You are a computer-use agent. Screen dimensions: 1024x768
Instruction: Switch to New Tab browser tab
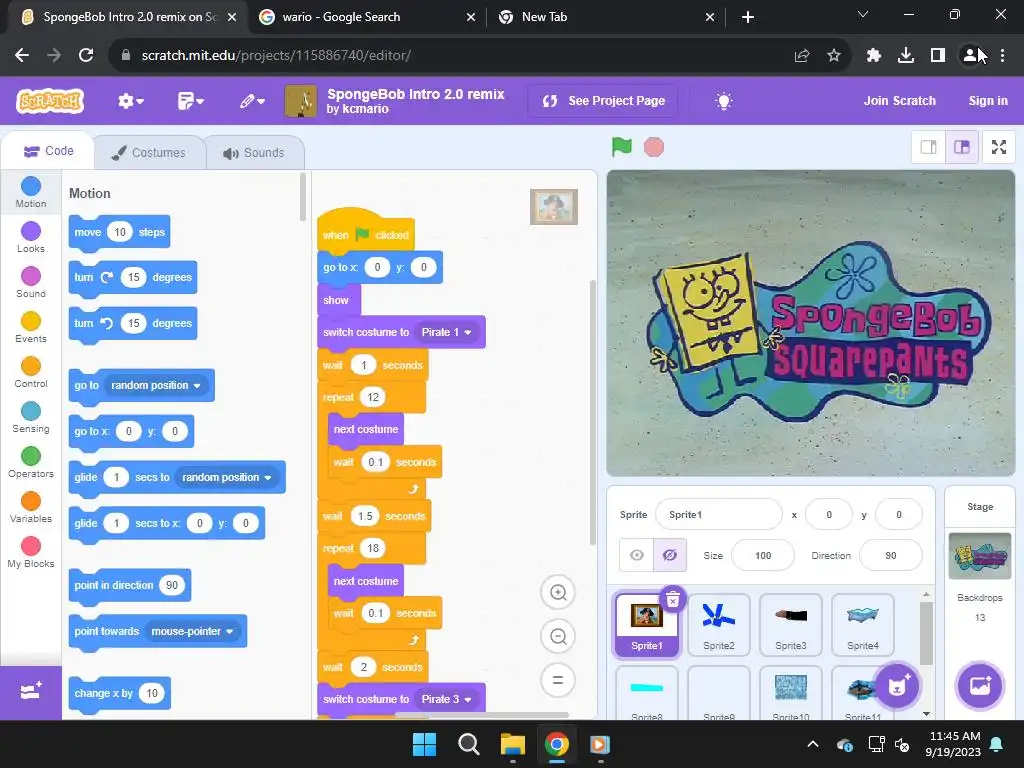(x=605, y=18)
